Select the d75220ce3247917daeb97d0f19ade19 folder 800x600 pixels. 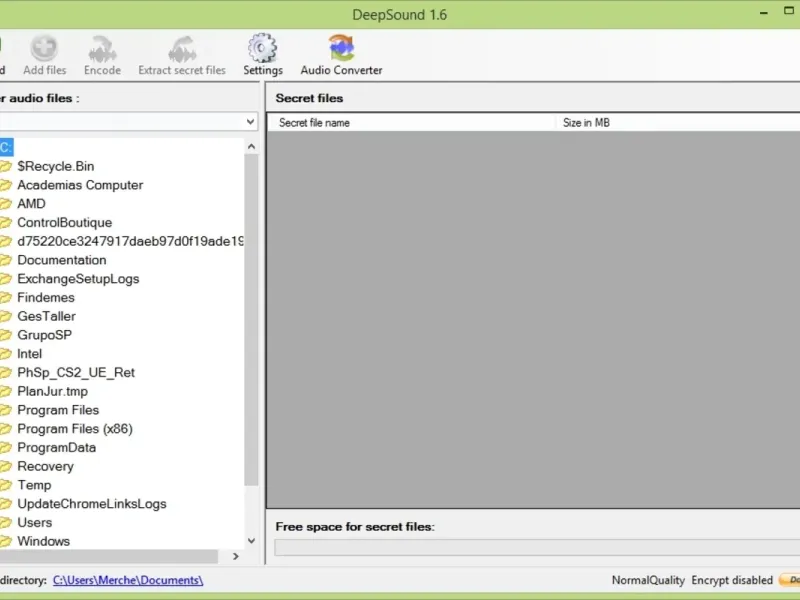(130, 241)
